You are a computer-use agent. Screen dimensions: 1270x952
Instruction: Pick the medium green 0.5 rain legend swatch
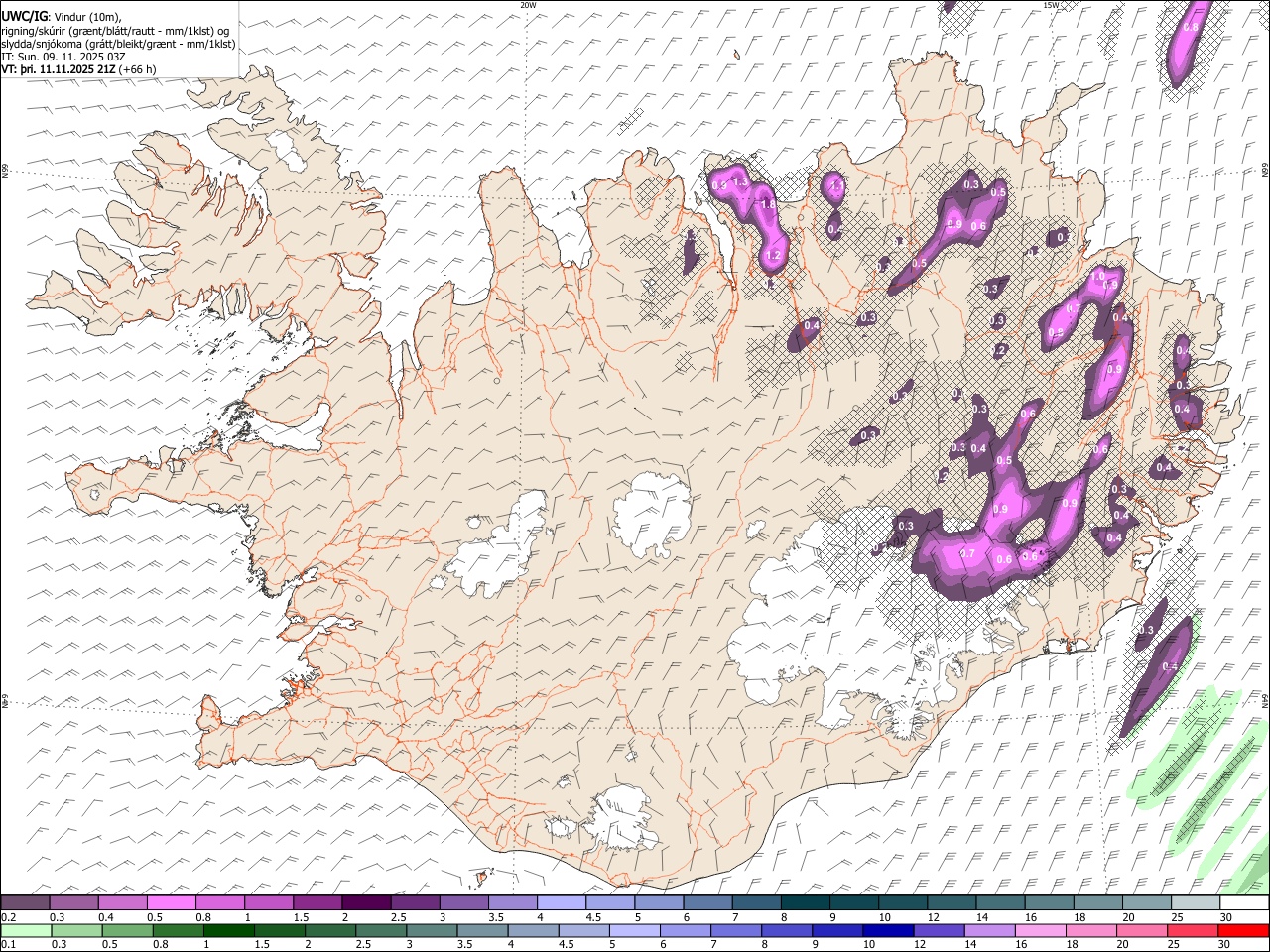coord(128,930)
